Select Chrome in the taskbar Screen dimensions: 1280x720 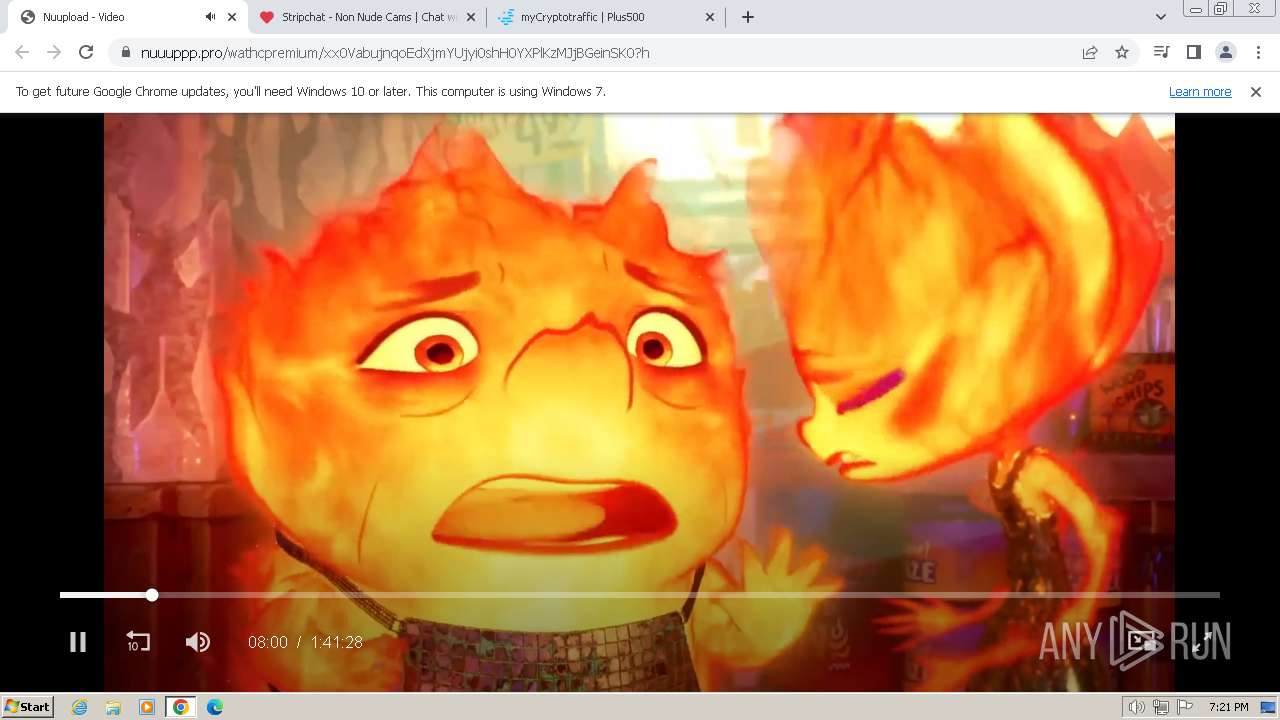(180, 707)
